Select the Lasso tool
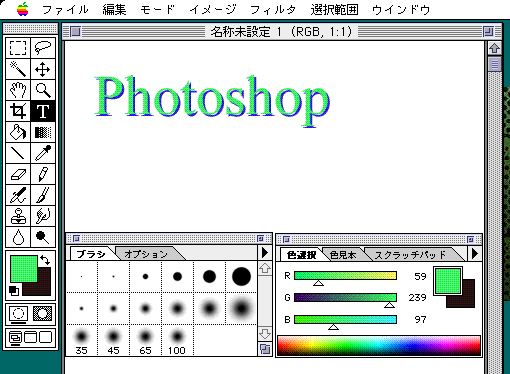This screenshot has height=374, width=510. [x=43, y=48]
